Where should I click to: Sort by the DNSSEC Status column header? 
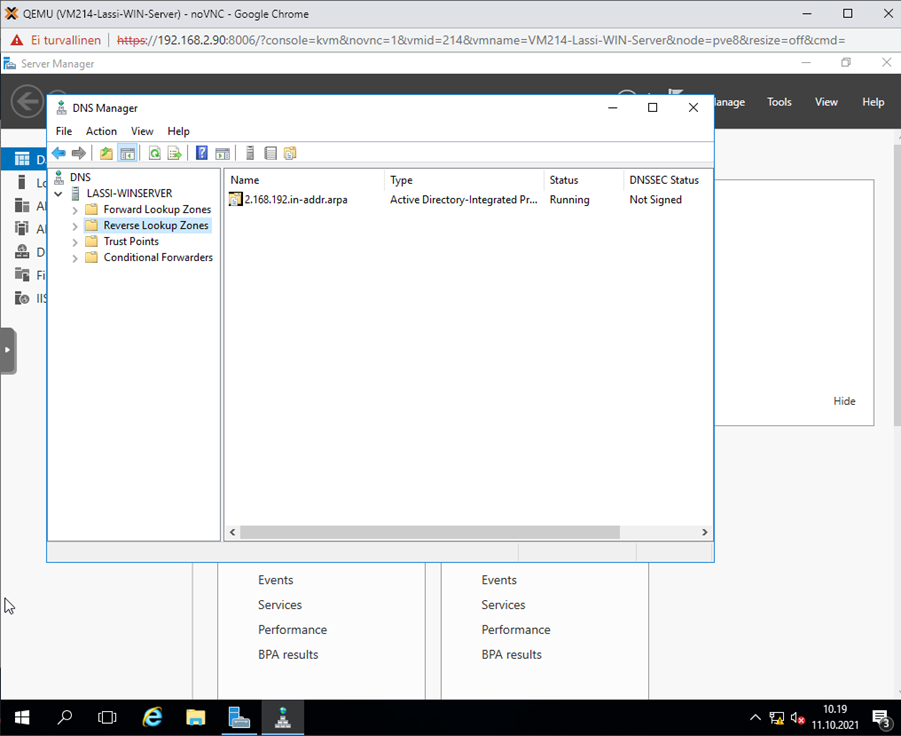click(x=668, y=180)
